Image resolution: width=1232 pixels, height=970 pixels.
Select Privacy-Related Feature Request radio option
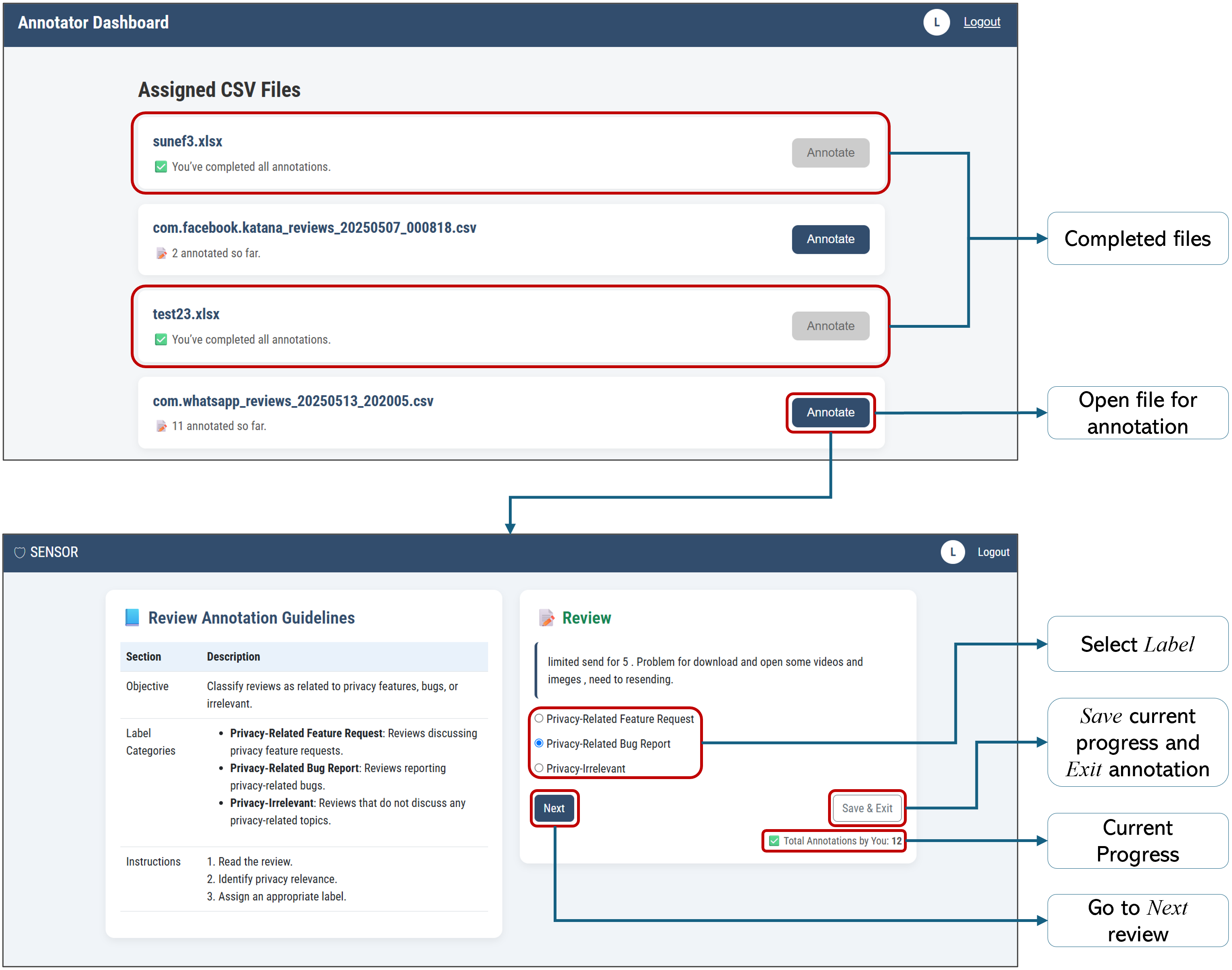[x=539, y=719]
